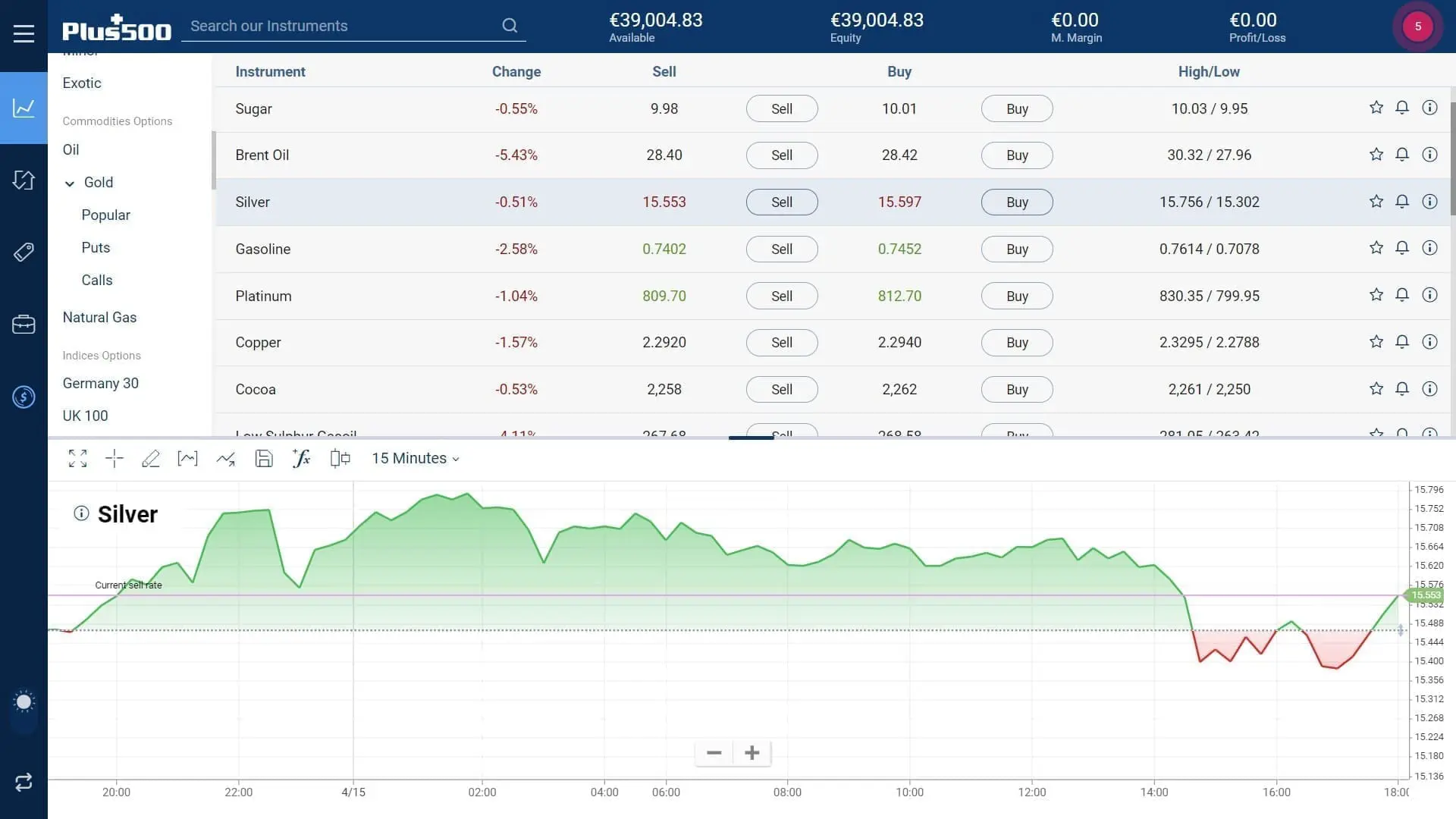The height and width of the screenshot is (819, 1456).
Task: Add Silver to favorites via star
Action: [x=1375, y=201]
